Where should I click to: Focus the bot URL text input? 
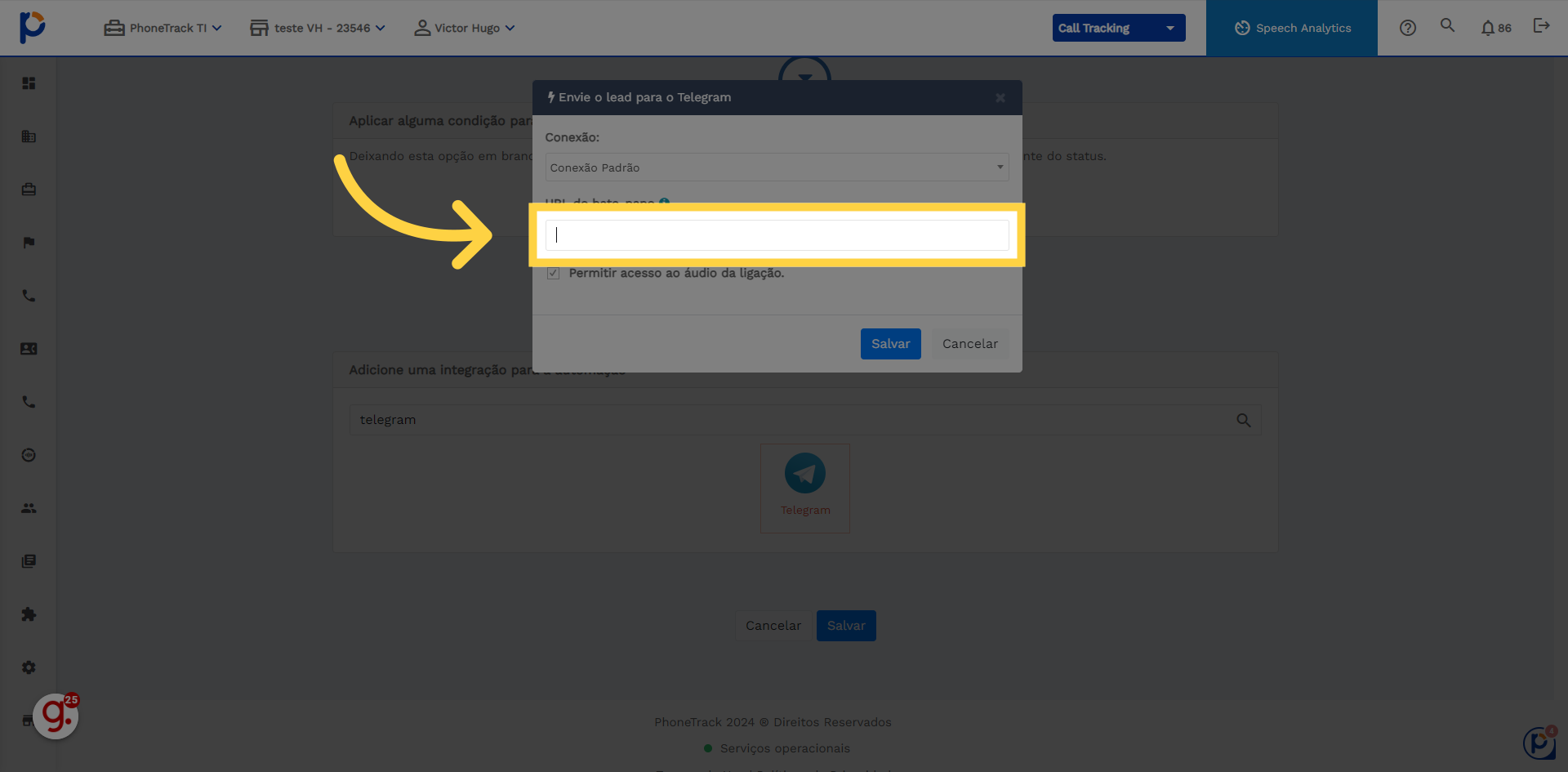point(777,235)
